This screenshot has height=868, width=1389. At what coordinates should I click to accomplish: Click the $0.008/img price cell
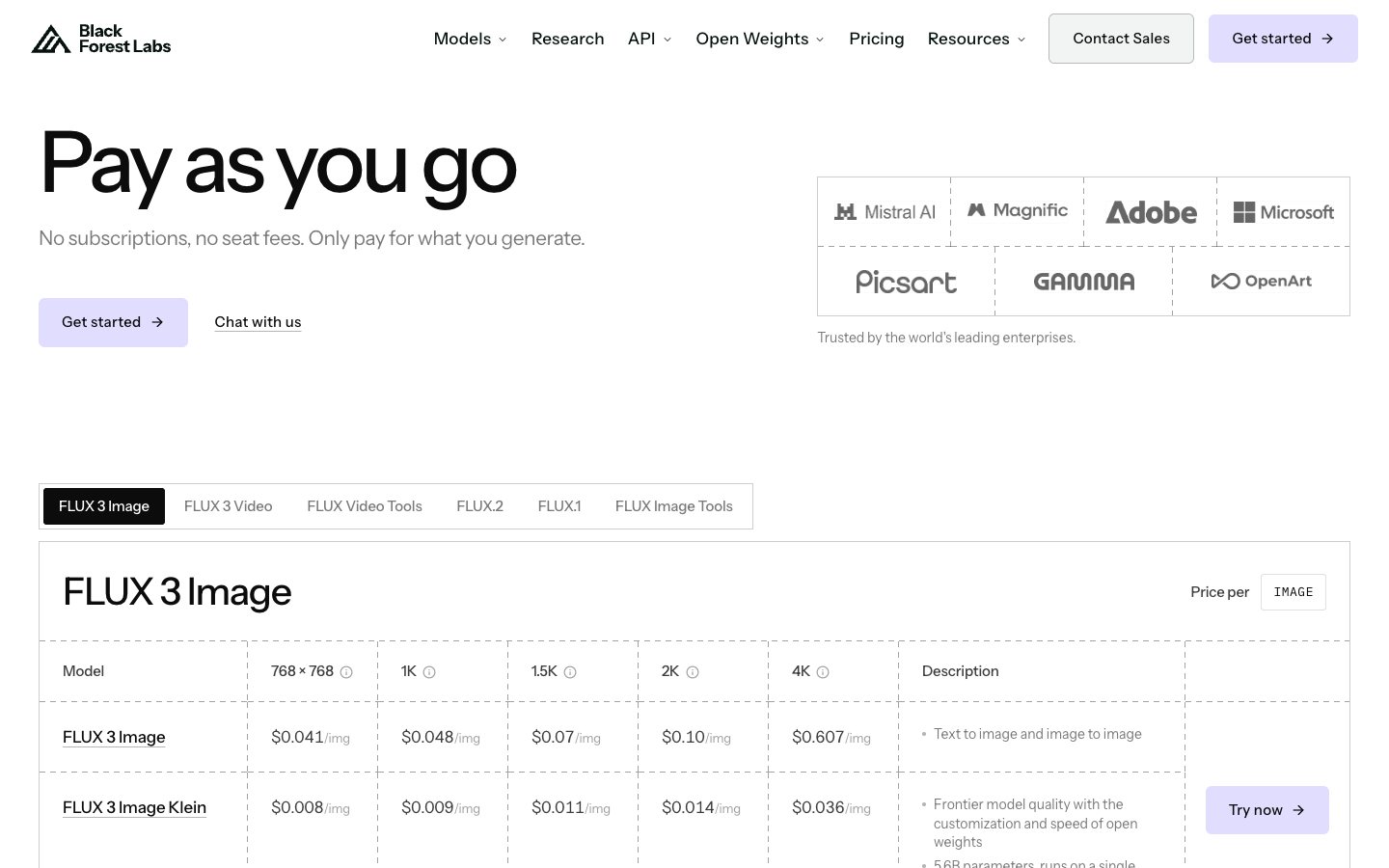(311, 807)
